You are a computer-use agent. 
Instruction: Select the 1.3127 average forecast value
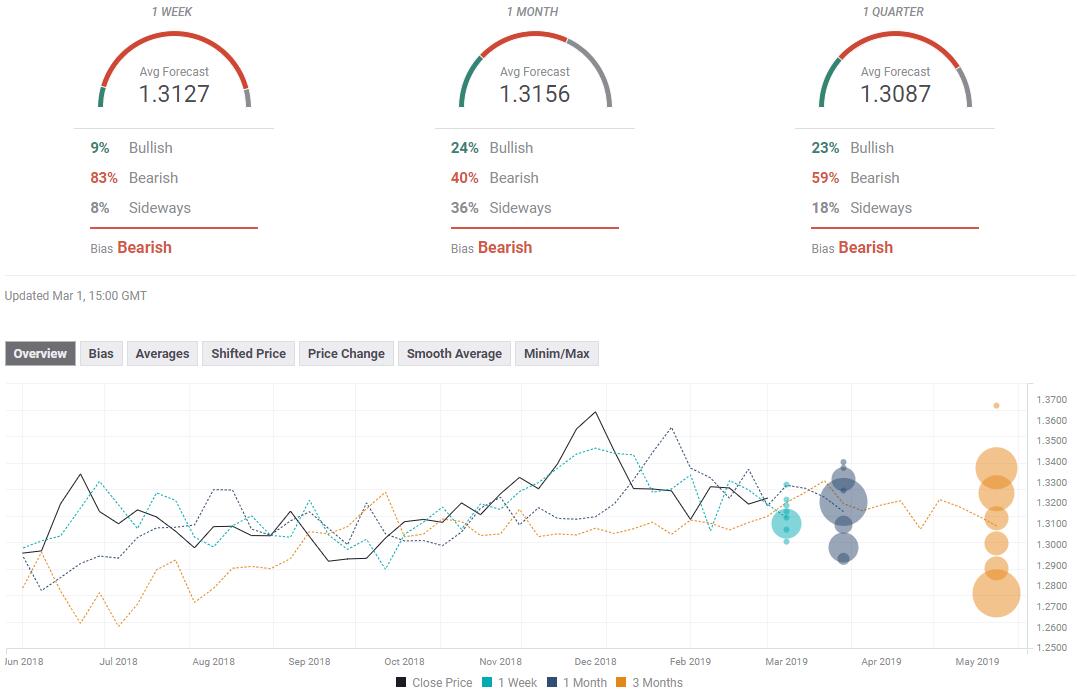174,93
